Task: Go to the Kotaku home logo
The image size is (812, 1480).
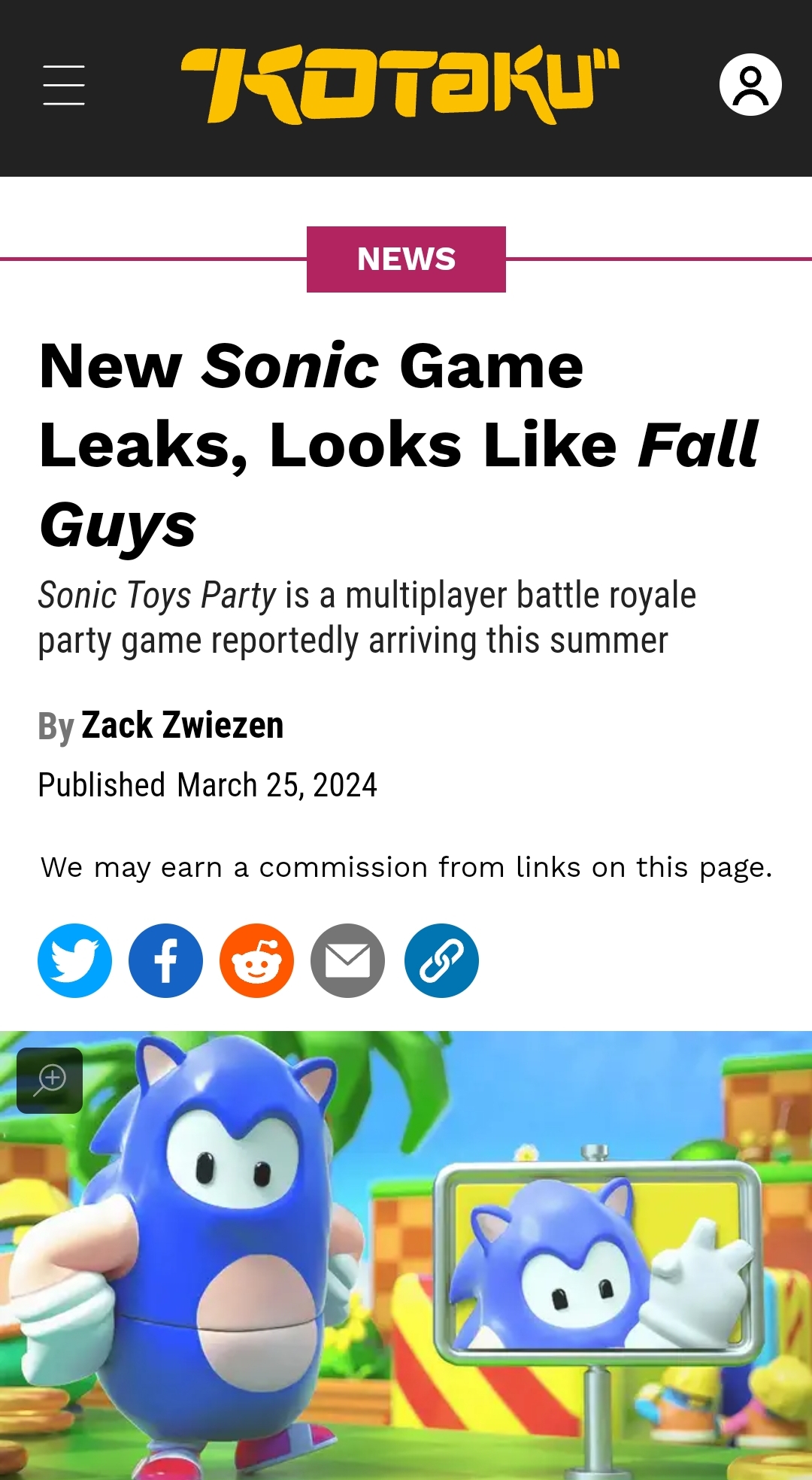Action: [x=400, y=85]
